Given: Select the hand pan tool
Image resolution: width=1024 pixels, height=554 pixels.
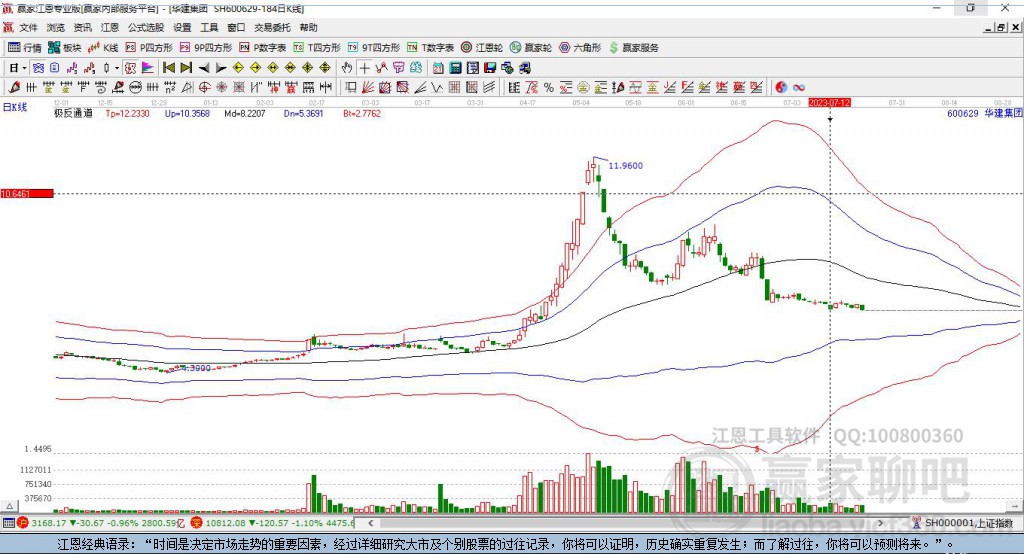Looking at the screenshot, I should 347,68.
